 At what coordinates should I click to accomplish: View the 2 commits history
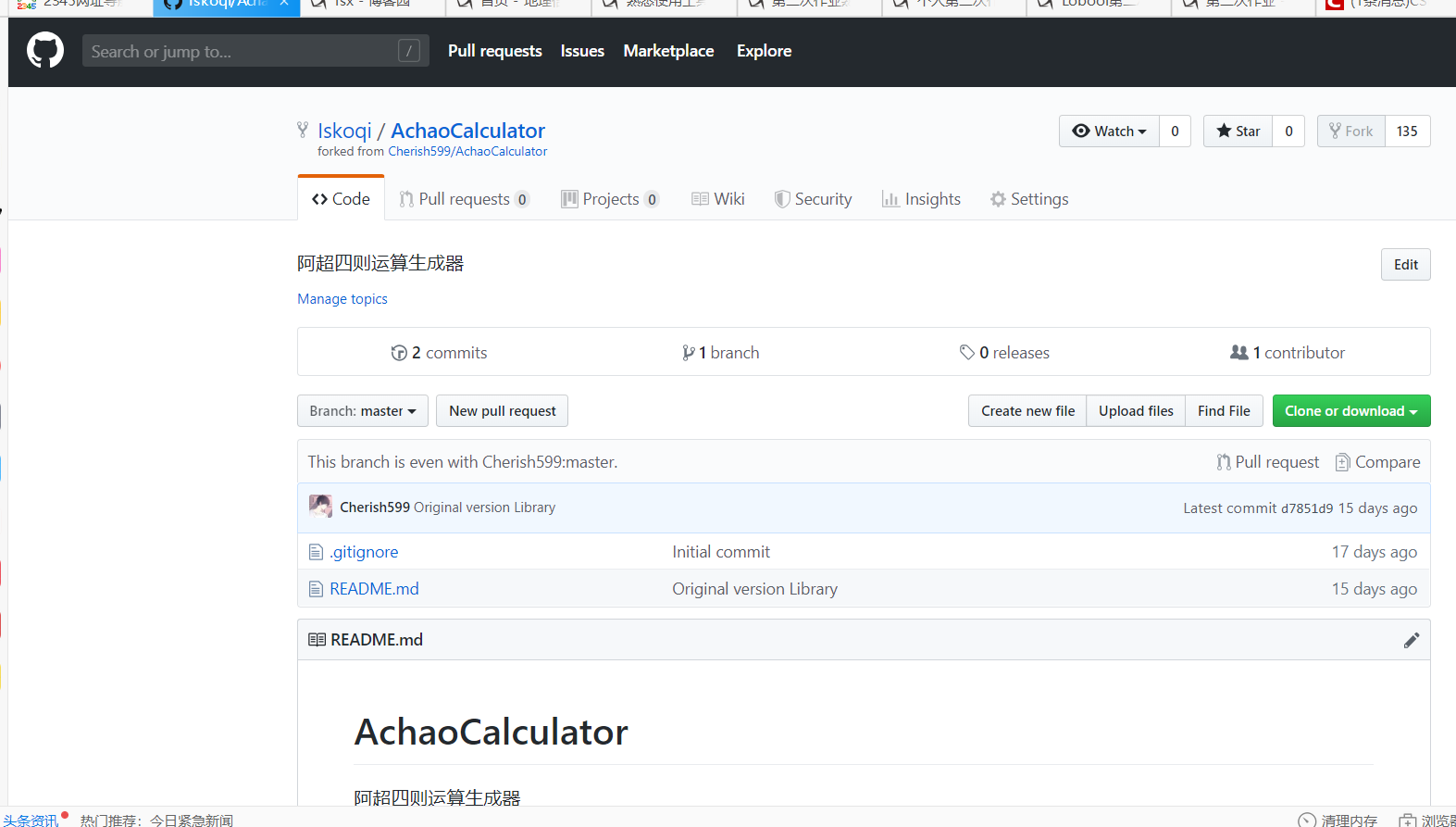(439, 353)
